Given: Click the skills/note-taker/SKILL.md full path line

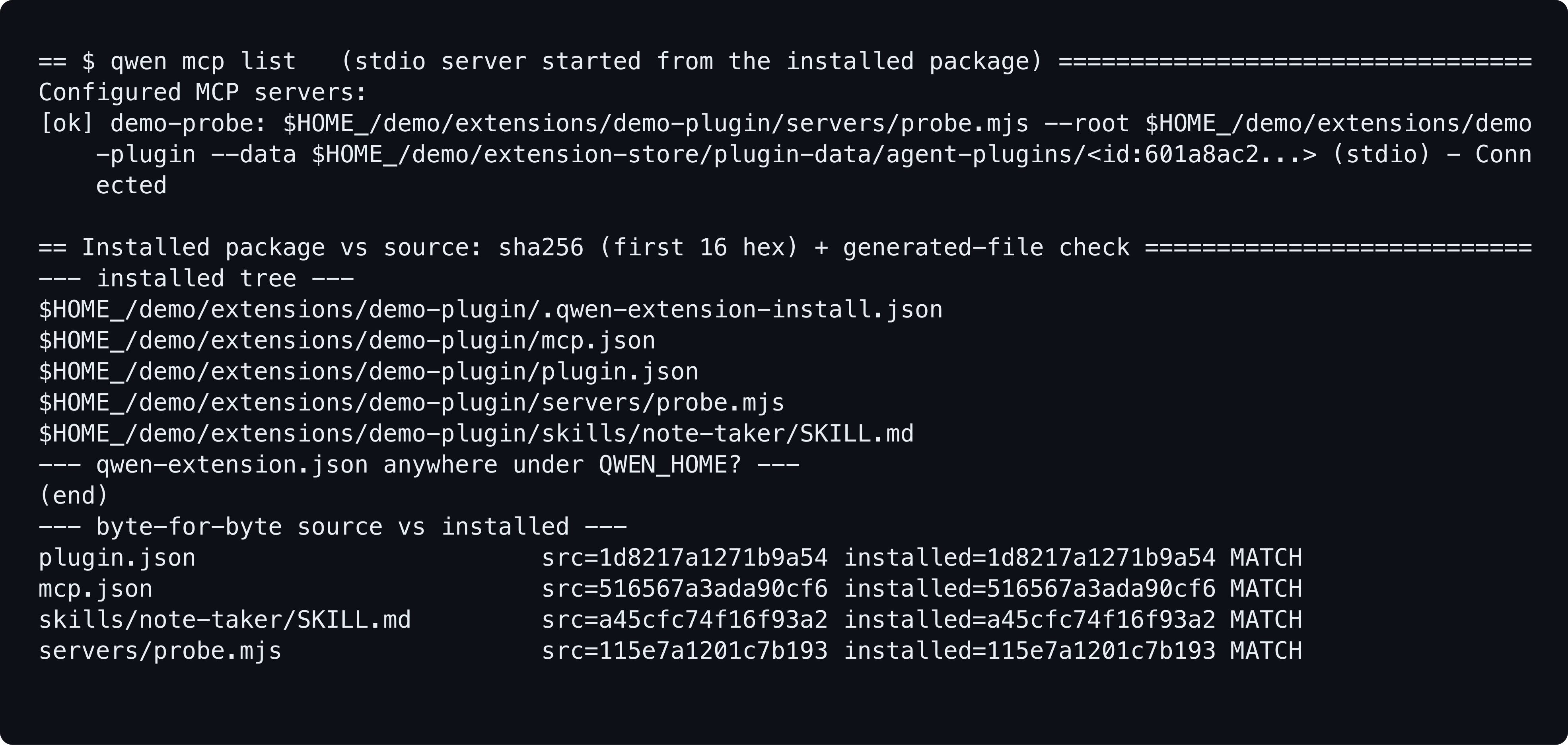Looking at the screenshot, I should pos(476,434).
